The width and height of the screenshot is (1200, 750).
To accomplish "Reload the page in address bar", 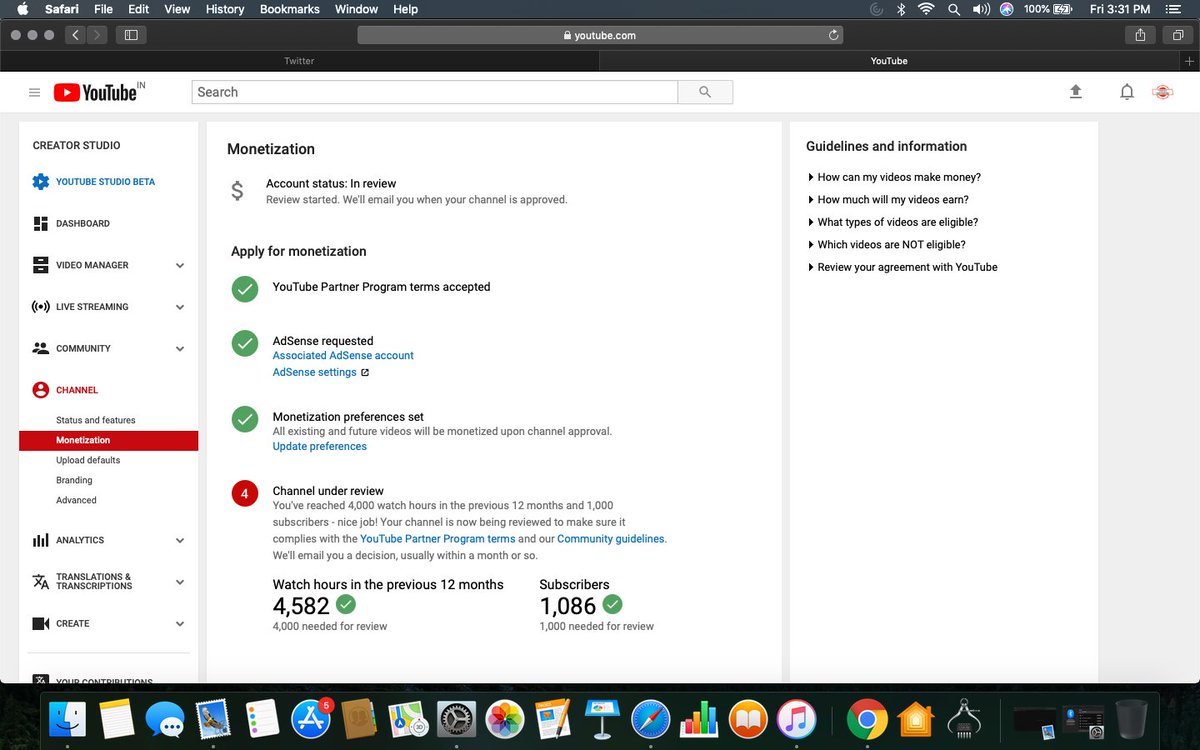I will tap(833, 35).
